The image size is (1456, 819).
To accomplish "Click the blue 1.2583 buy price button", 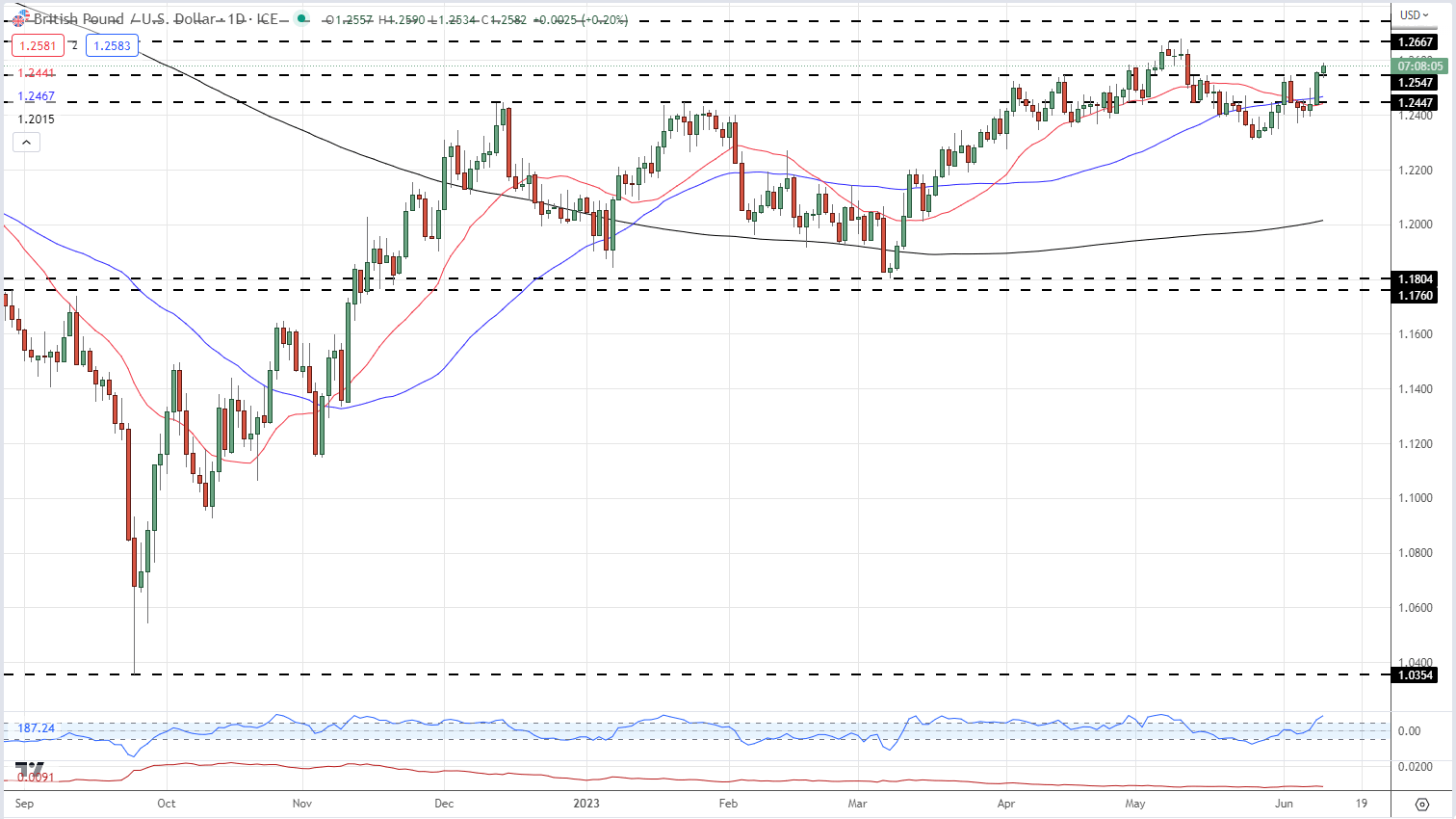I will pos(113,45).
